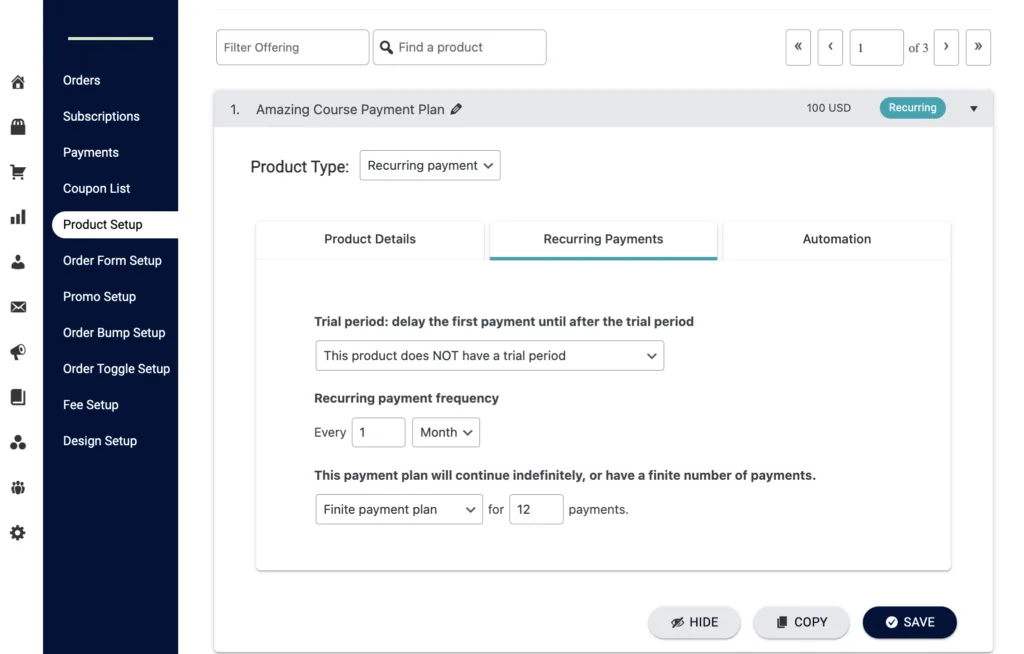Viewport: 1024px width, 654px height.
Task: Open the email envelope icon
Action: (17, 306)
